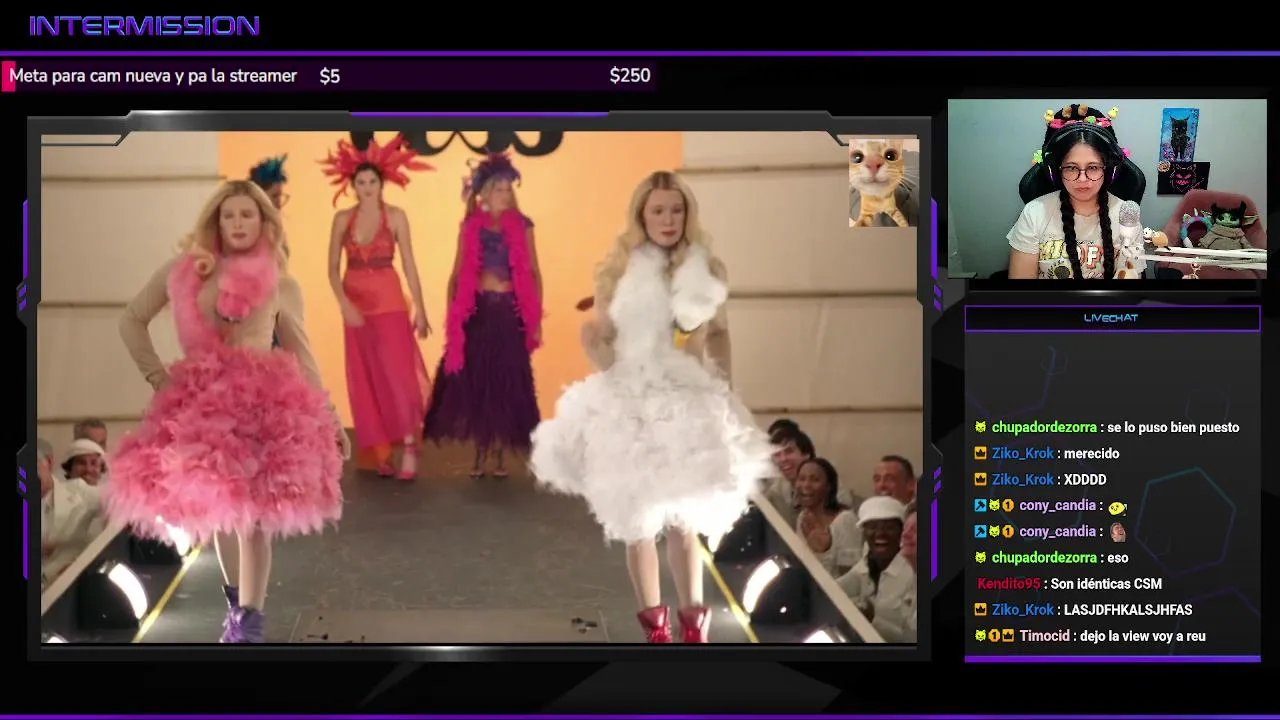Click the pink donation goal progress indicator
Viewport: 1280px width, 720px height.
(8, 76)
